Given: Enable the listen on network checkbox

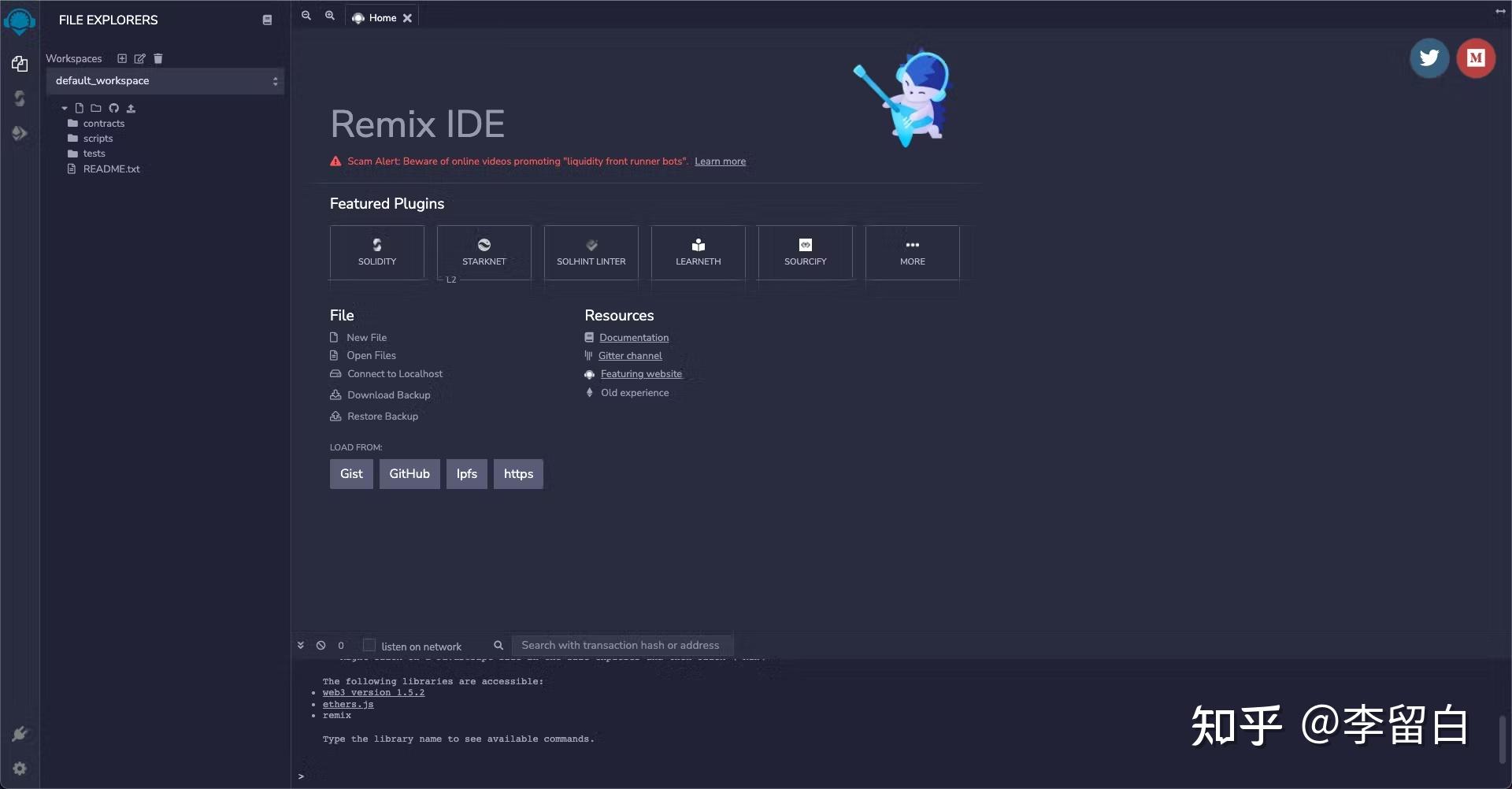Looking at the screenshot, I should pos(369,645).
